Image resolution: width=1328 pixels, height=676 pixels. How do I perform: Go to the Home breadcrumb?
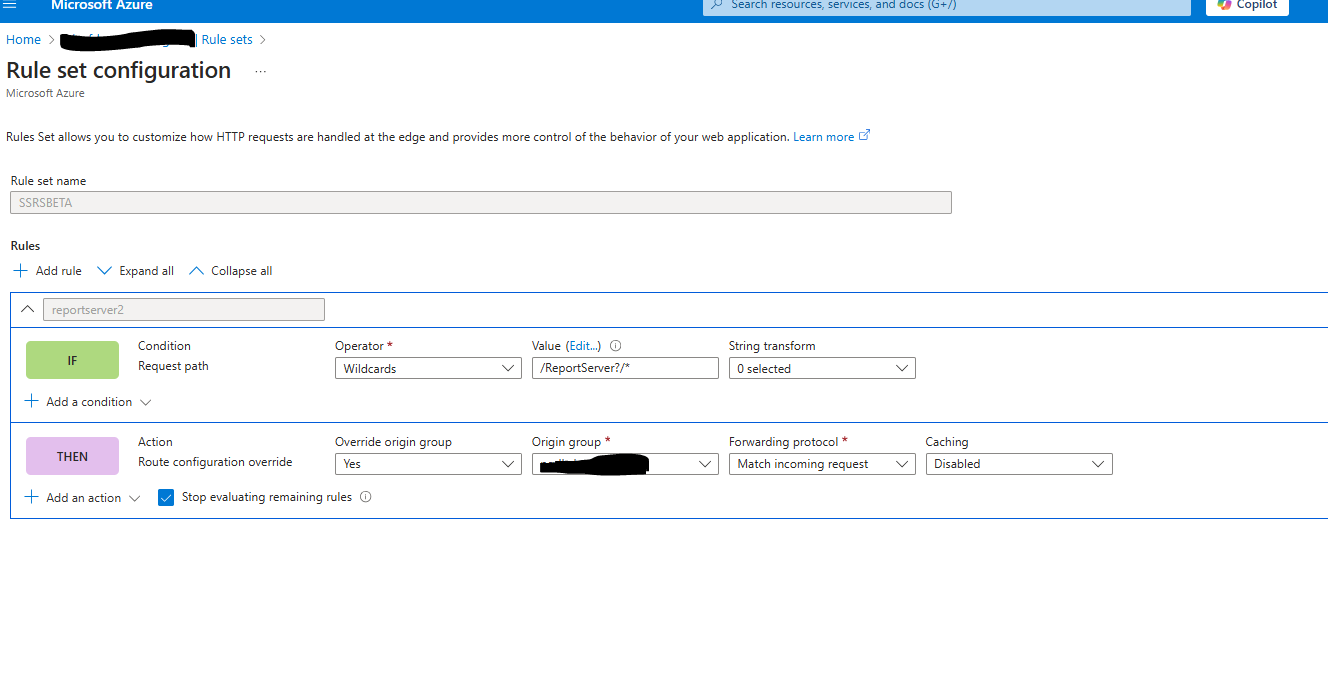point(23,40)
